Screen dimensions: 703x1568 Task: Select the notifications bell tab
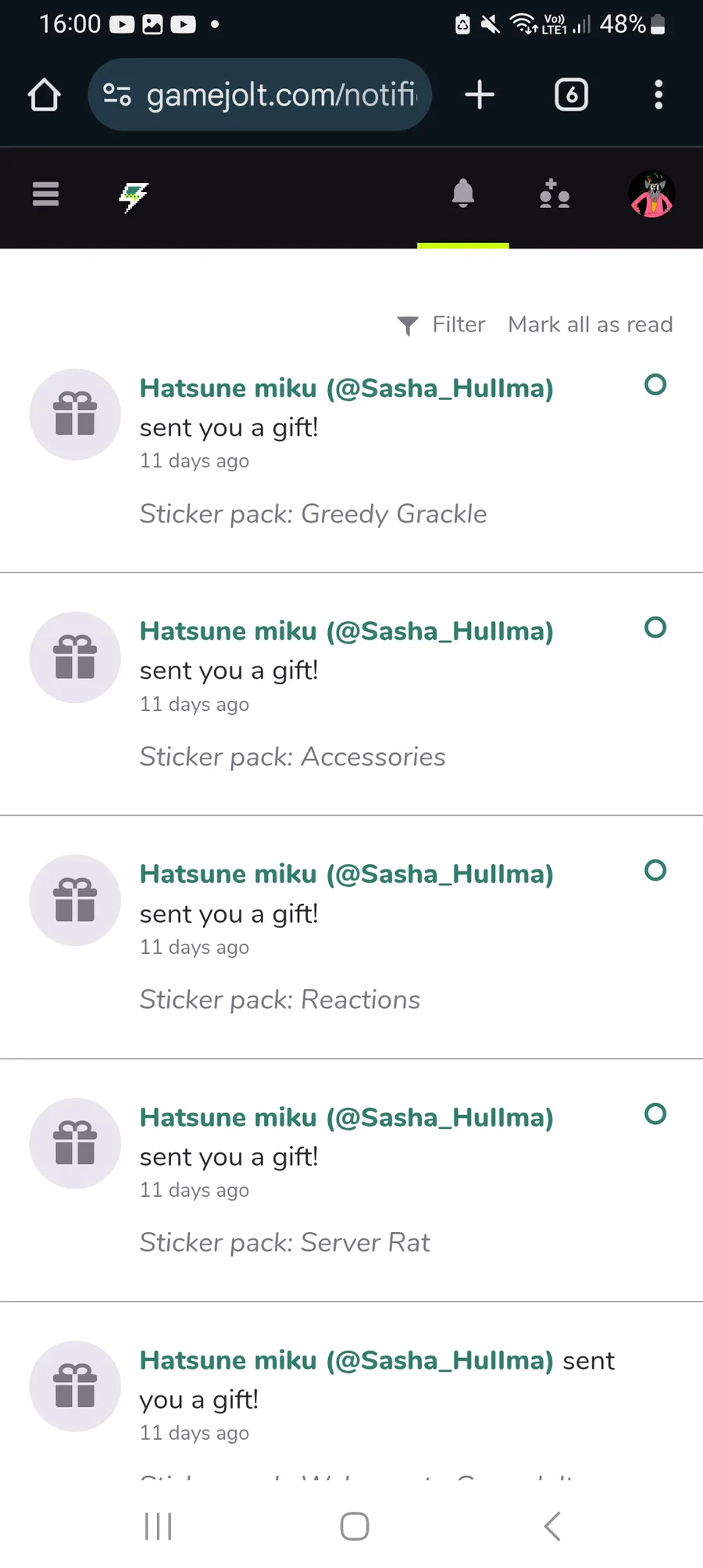463,194
